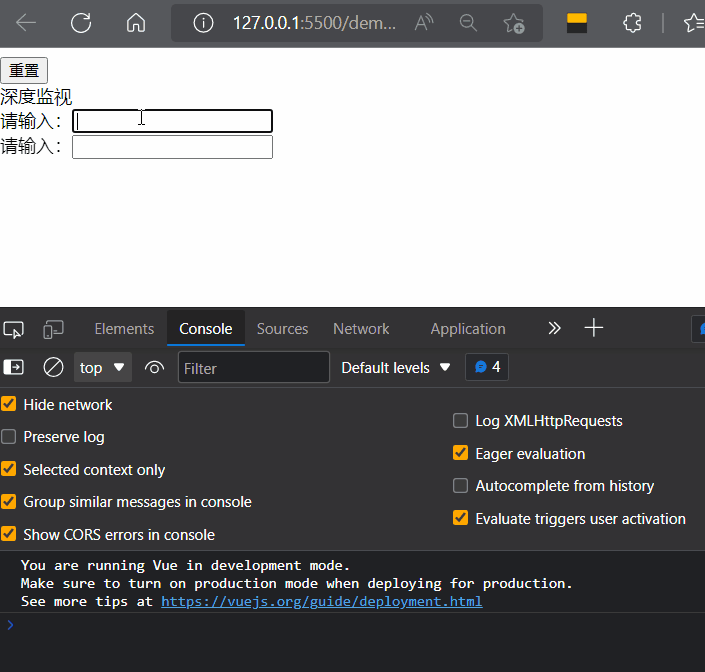
Task: Toggle the Eager evaluation checkbox
Action: pos(460,453)
